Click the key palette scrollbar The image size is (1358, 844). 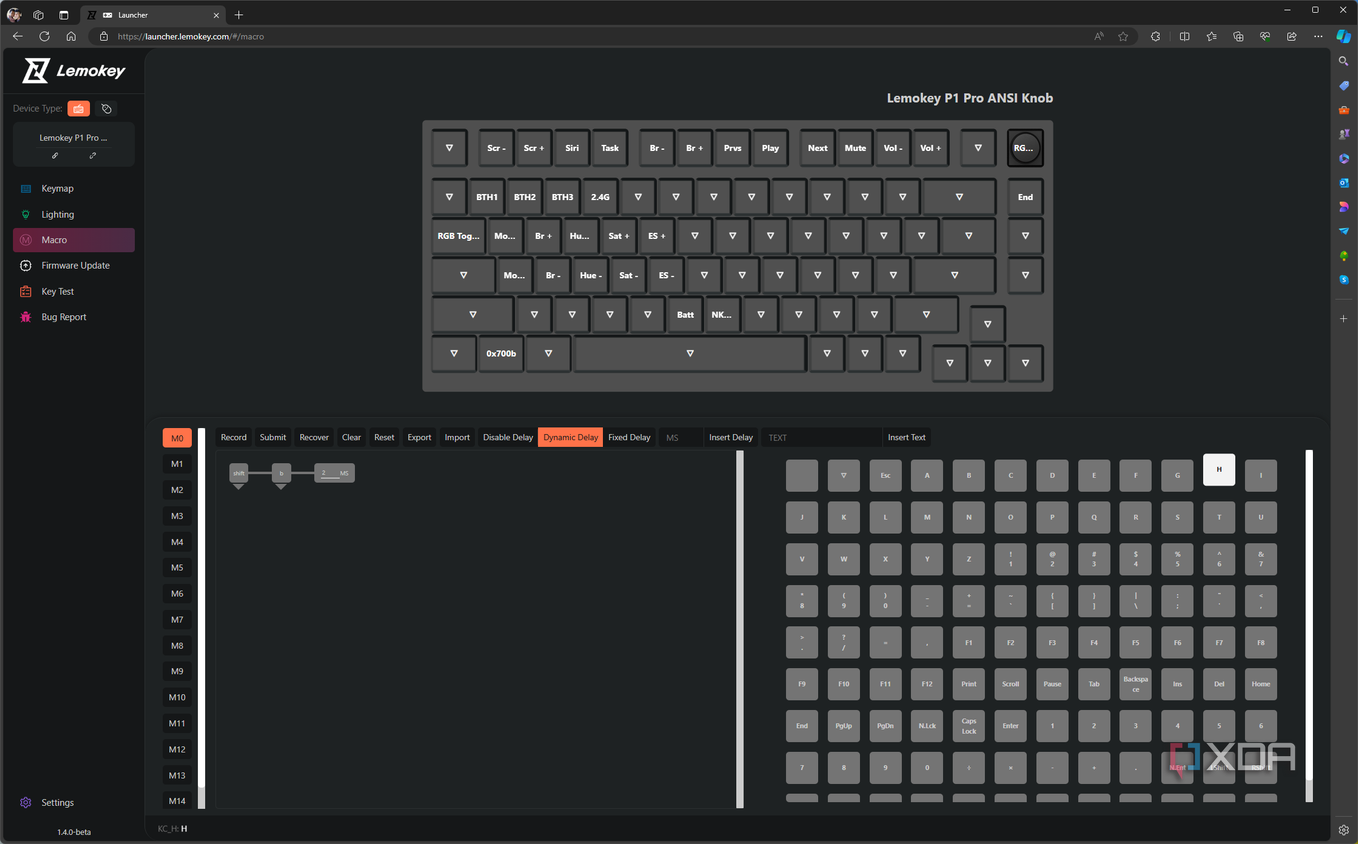(1309, 625)
